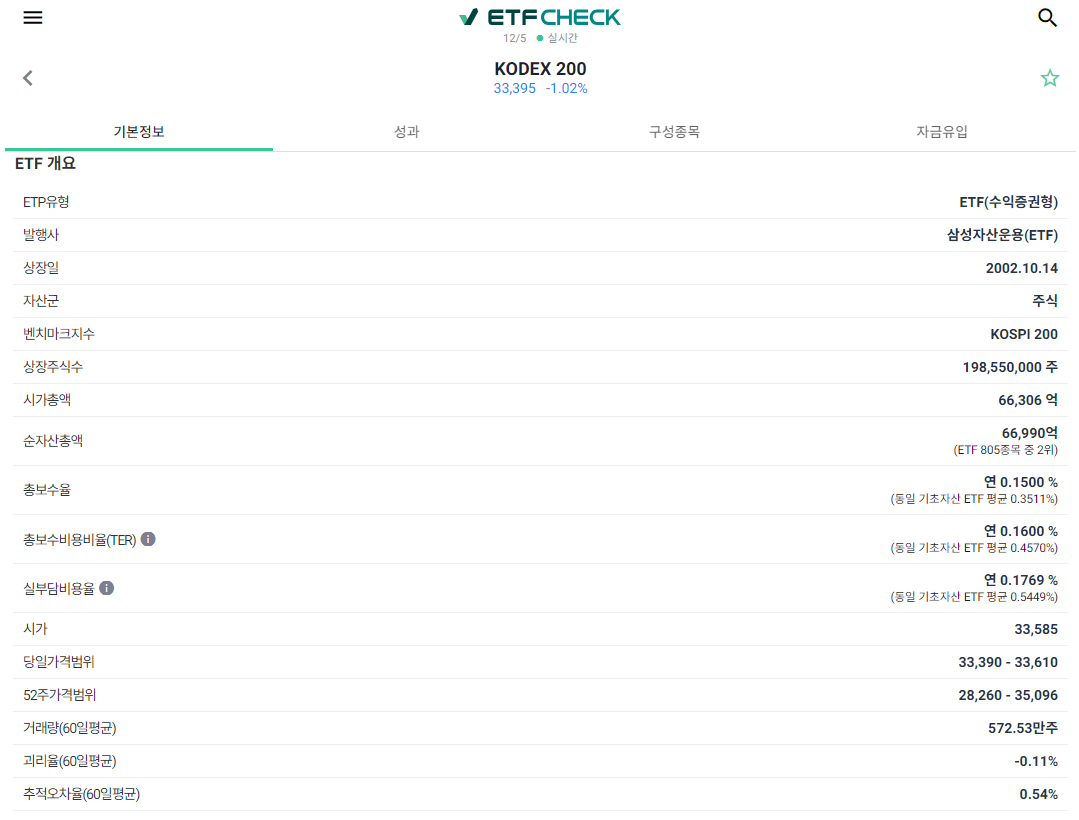
Task: Click the disparity value -0.11%
Action: pyautogui.click(x=1036, y=762)
